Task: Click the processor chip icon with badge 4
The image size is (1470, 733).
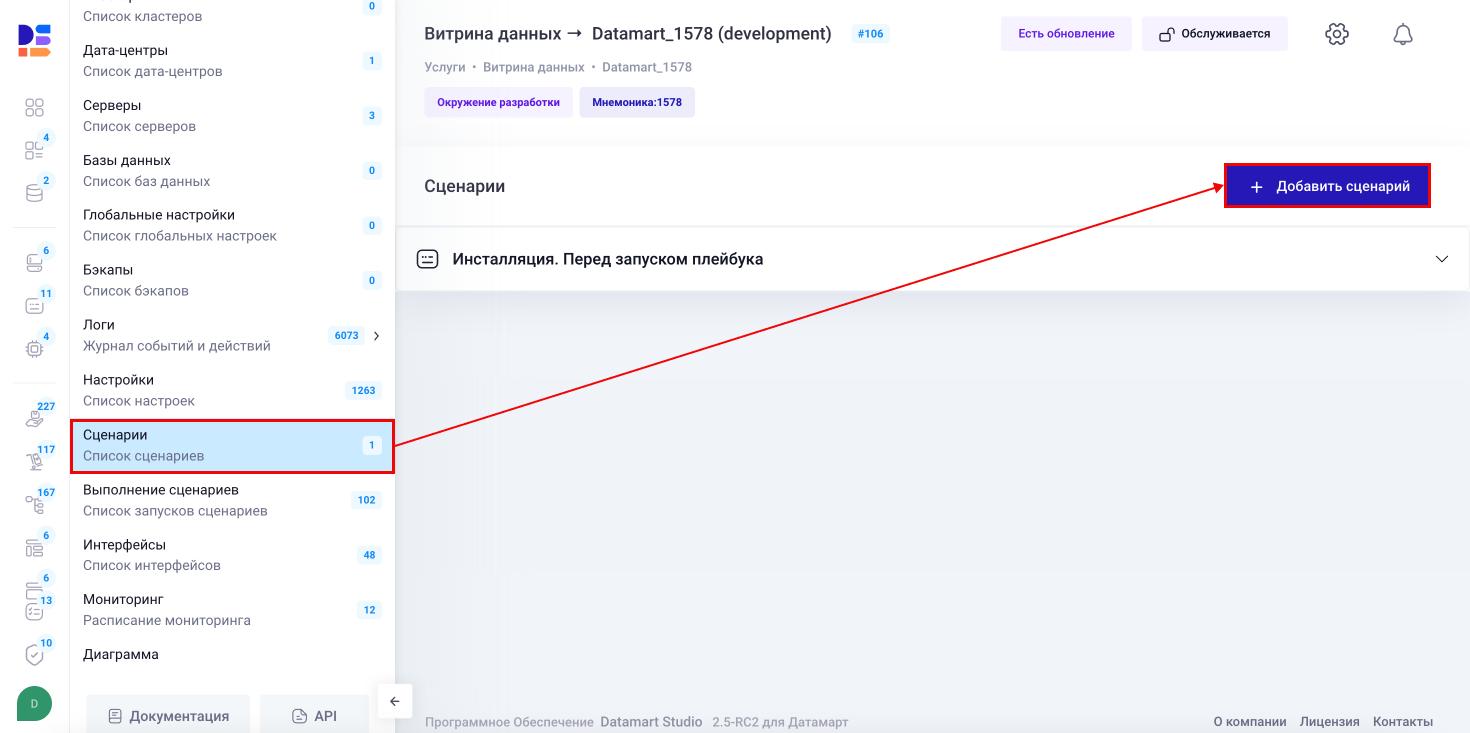Action: (x=34, y=349)
